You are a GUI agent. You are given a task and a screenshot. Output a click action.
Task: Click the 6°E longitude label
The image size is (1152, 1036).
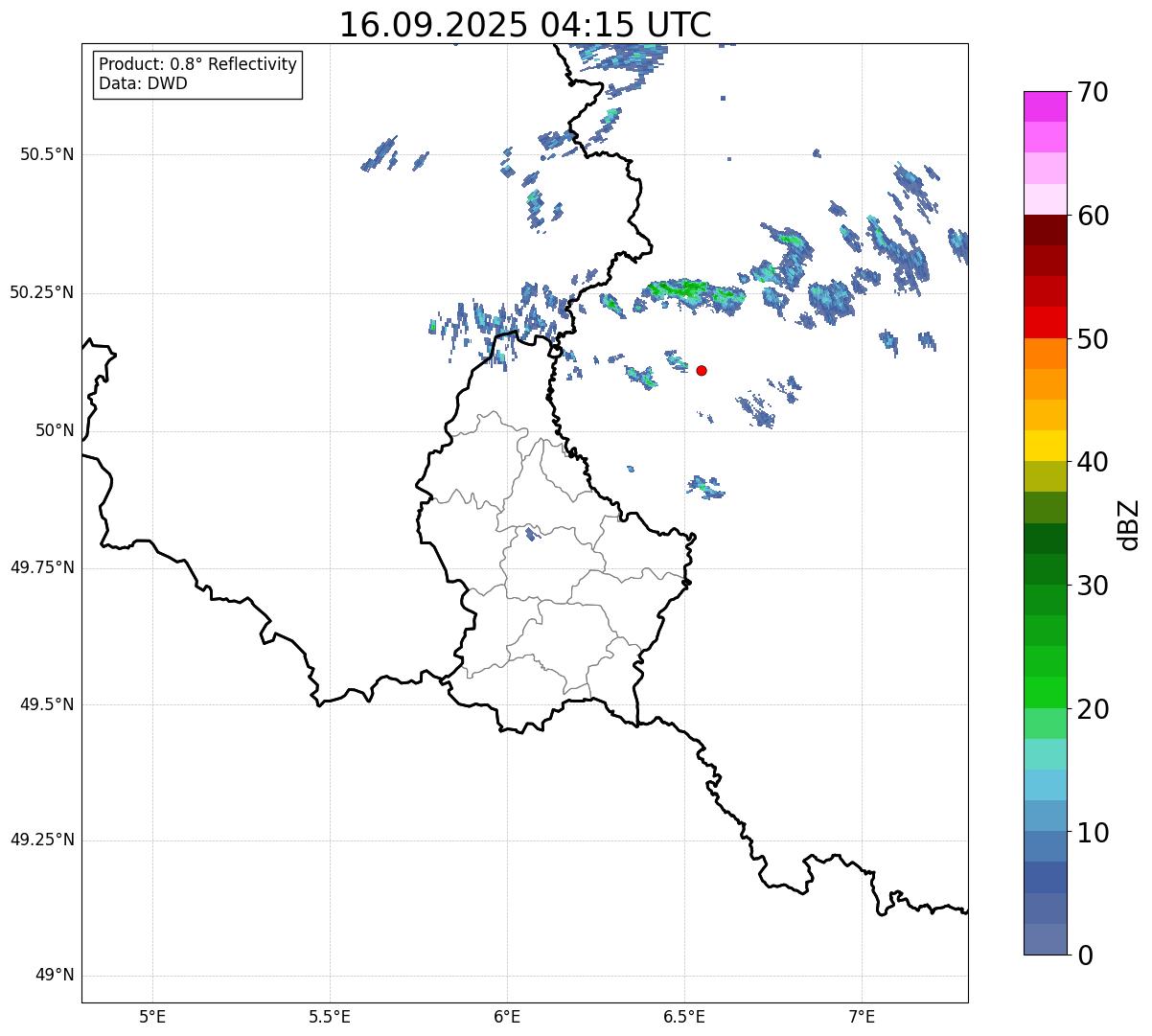coord(507,1016)
